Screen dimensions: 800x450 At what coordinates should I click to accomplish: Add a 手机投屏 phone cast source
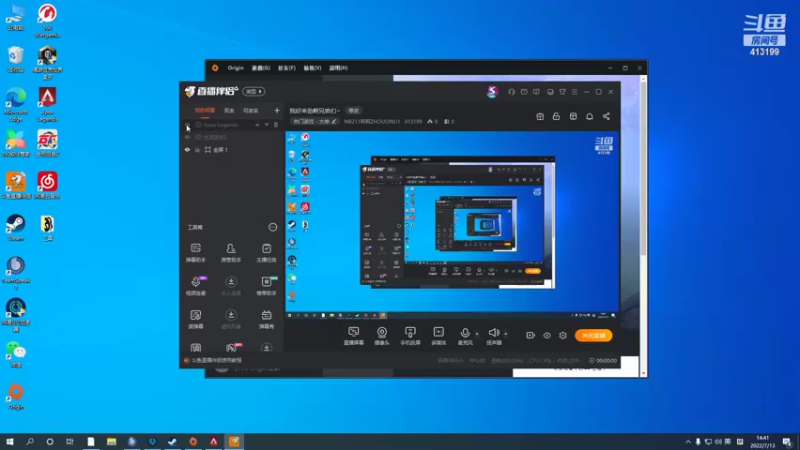[x=410, y=336]
